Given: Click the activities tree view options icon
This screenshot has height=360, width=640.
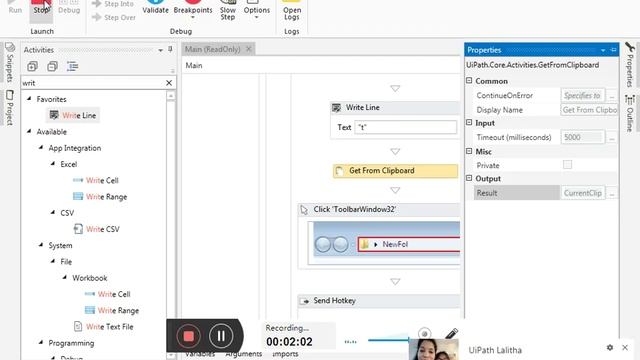Looking at the screenshot, I should tap(72, 66).
